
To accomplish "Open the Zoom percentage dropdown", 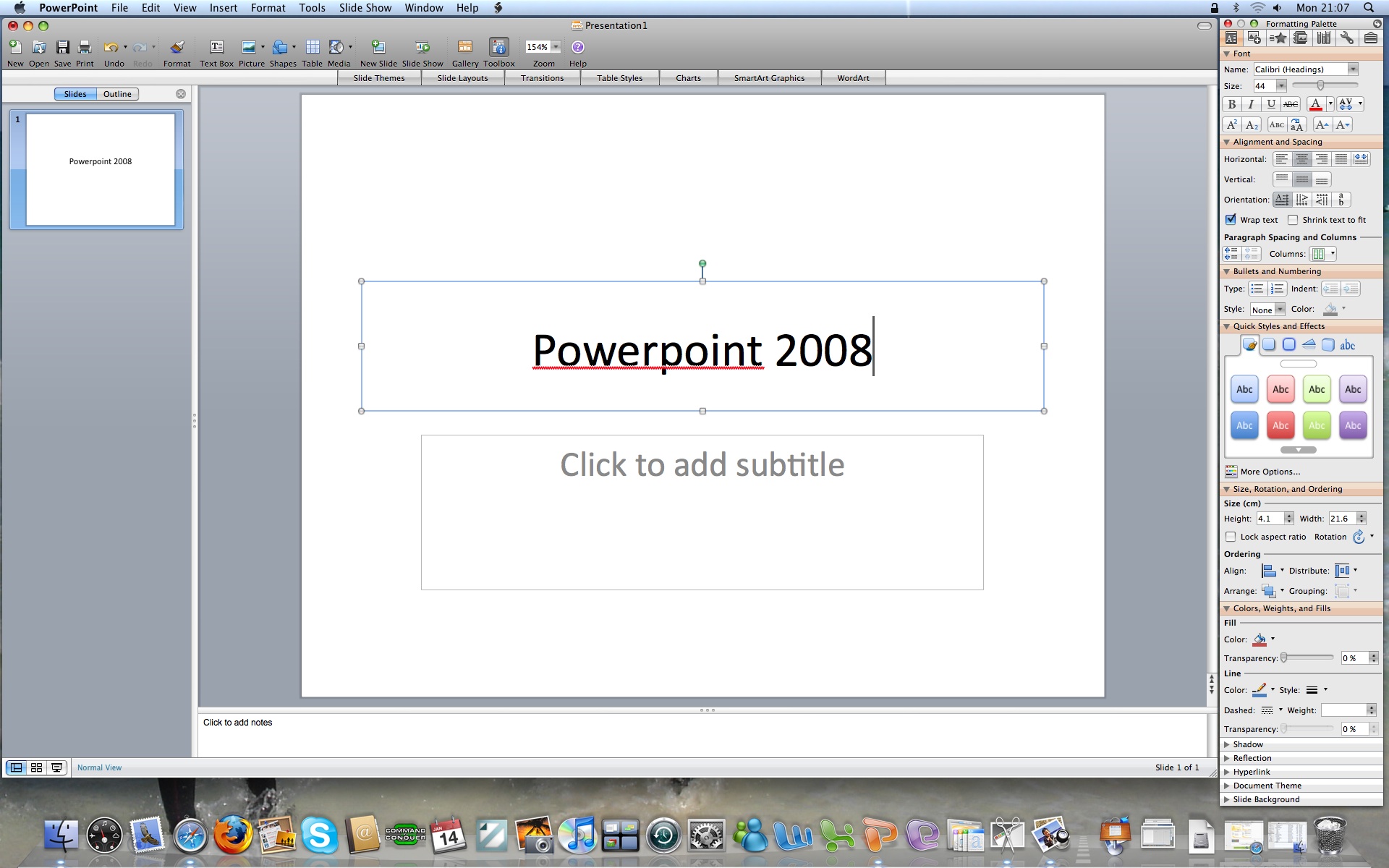I will click(556, 47).
